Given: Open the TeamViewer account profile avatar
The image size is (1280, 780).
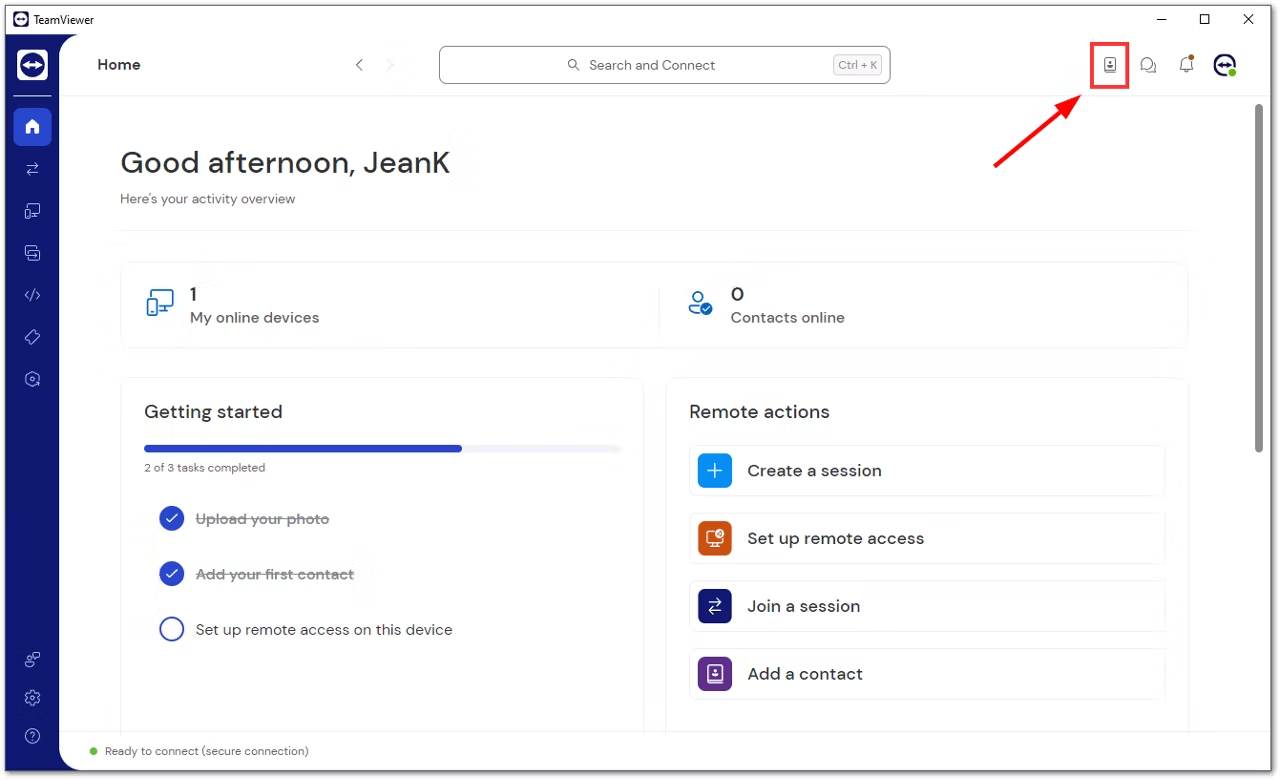Looking at the screenshot, I should click(1225, 65).
